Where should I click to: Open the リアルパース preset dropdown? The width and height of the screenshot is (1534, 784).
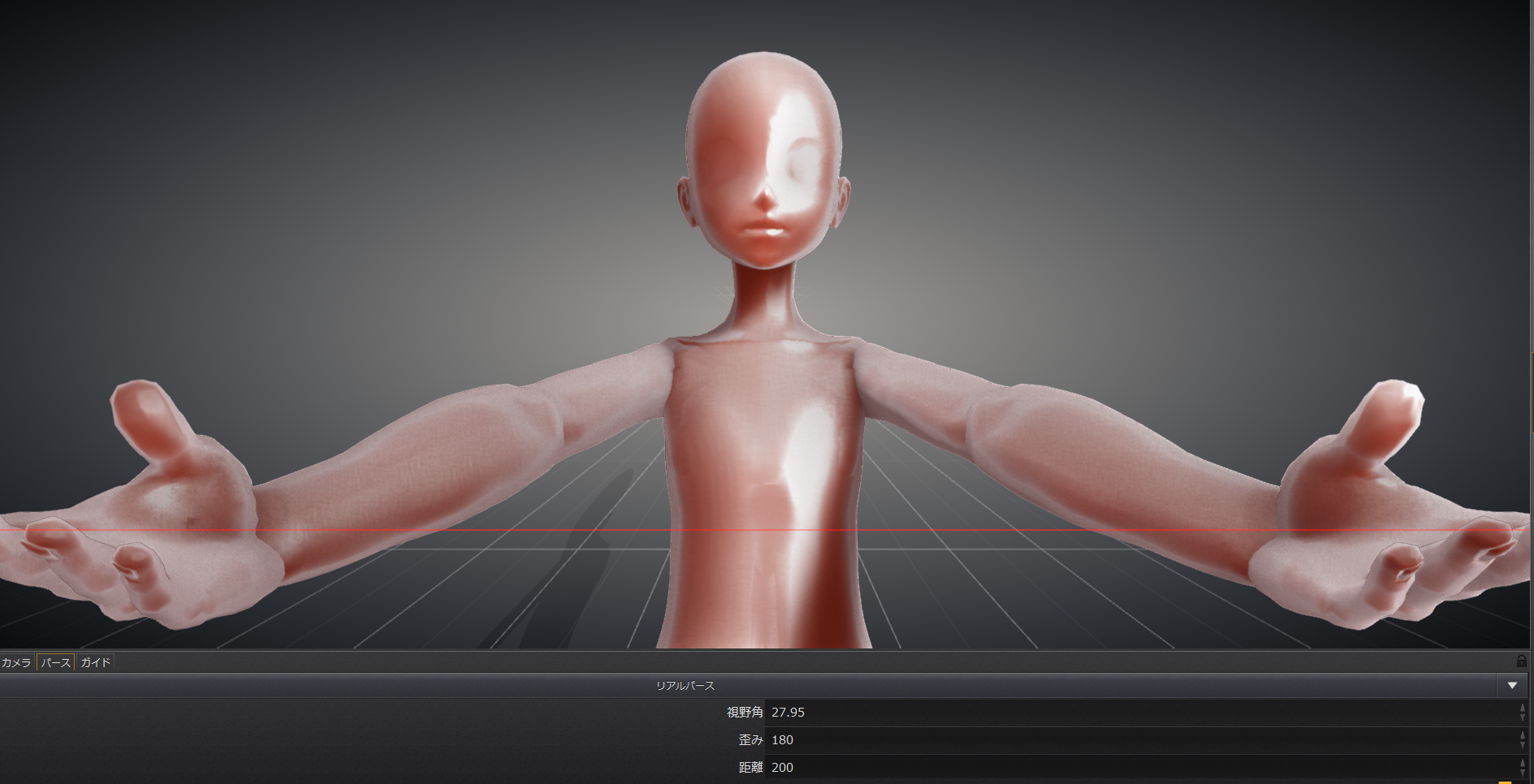tap(1511, 686)
